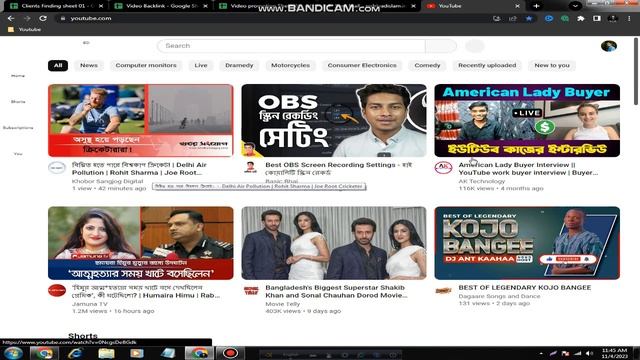Select the Live filter chip
This screenshot has width=640, height=360.
pyautogui.click(x=201, y=65)
